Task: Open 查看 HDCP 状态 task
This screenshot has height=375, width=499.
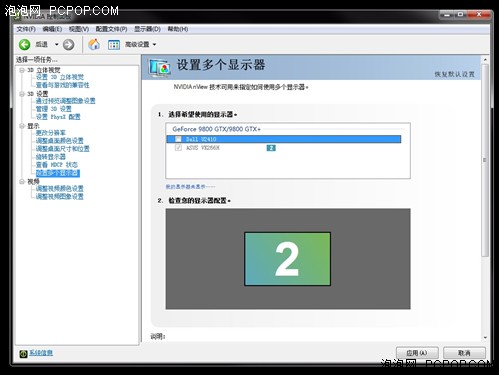Action: coord(57,165)
